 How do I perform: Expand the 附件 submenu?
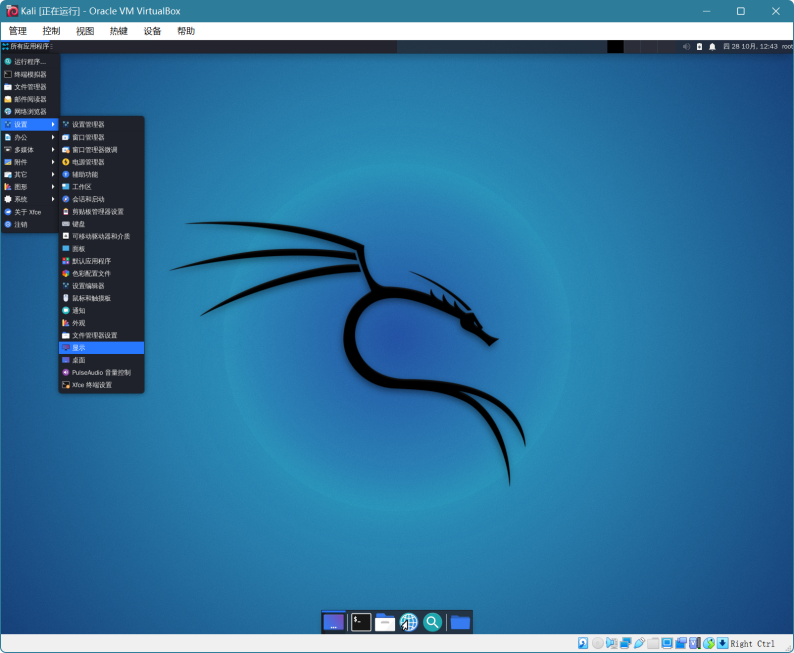click(x=30, y=162)
